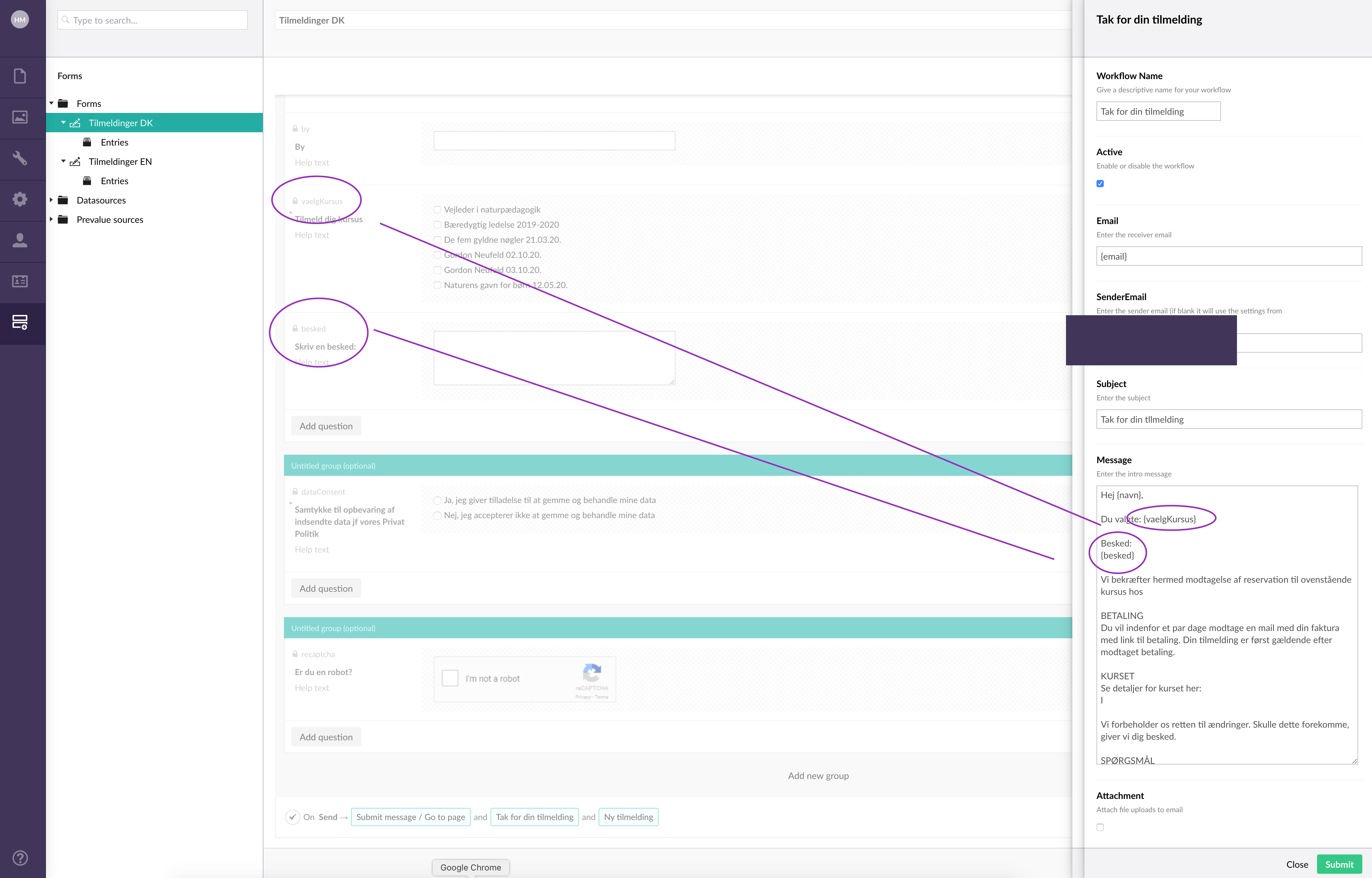Viewport: 1372px width, 878px height.
Task: Click the lock icon beside dataConsent
Action: [295, 492]
